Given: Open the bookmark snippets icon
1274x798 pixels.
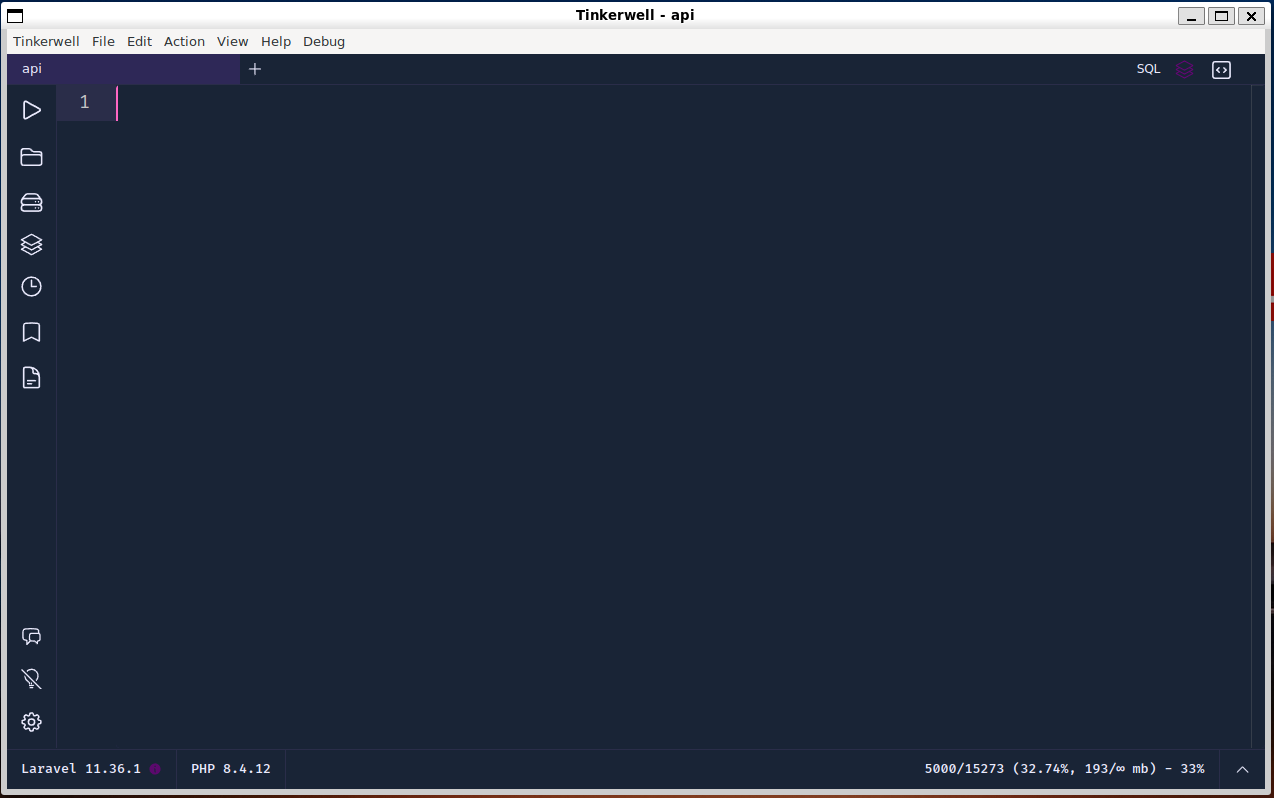Looking at the screenshot, I should coord(31,332).
